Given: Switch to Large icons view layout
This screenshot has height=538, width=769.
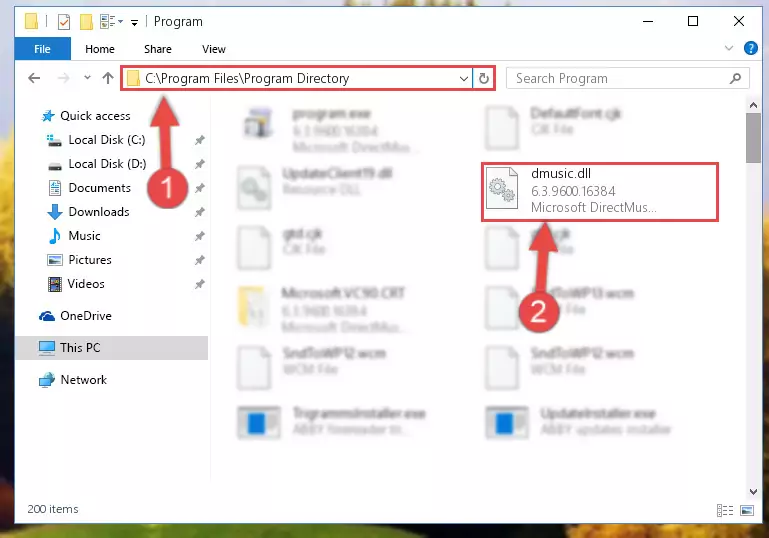Looking at the screenshot, I should coord(746,511).
